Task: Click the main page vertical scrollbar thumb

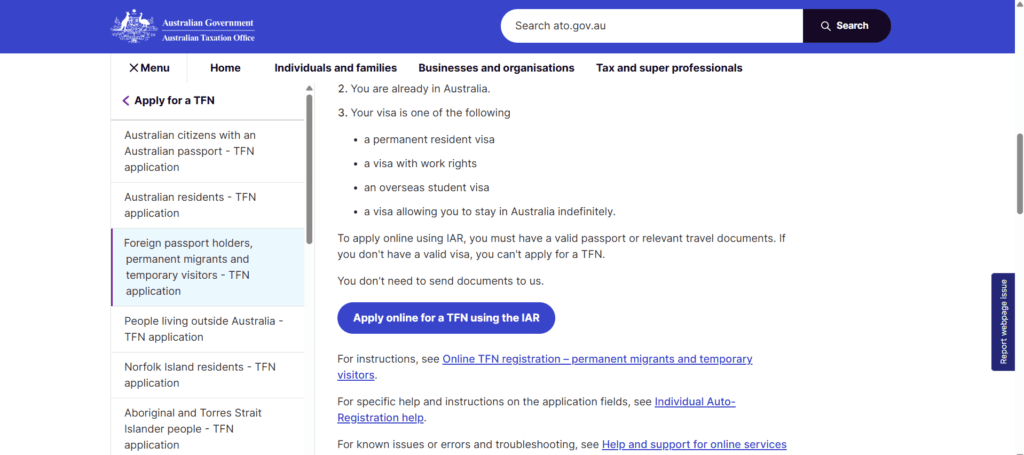Action: [x=1019, y=173]
